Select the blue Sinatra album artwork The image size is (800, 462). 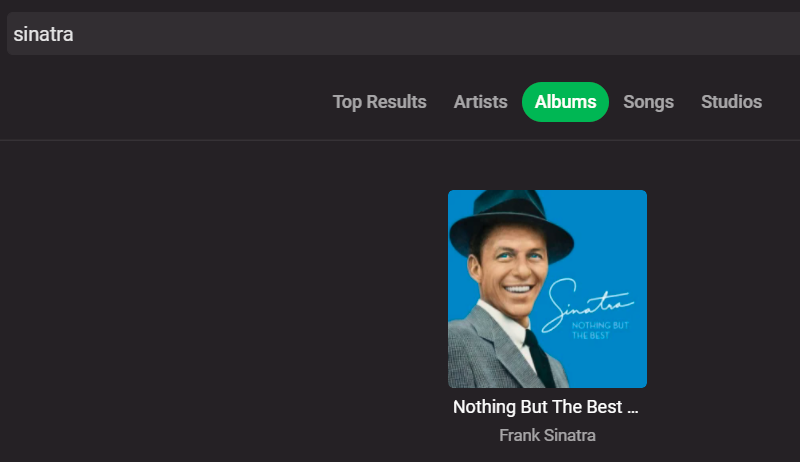pyautogui.click(x=547, y=288)
